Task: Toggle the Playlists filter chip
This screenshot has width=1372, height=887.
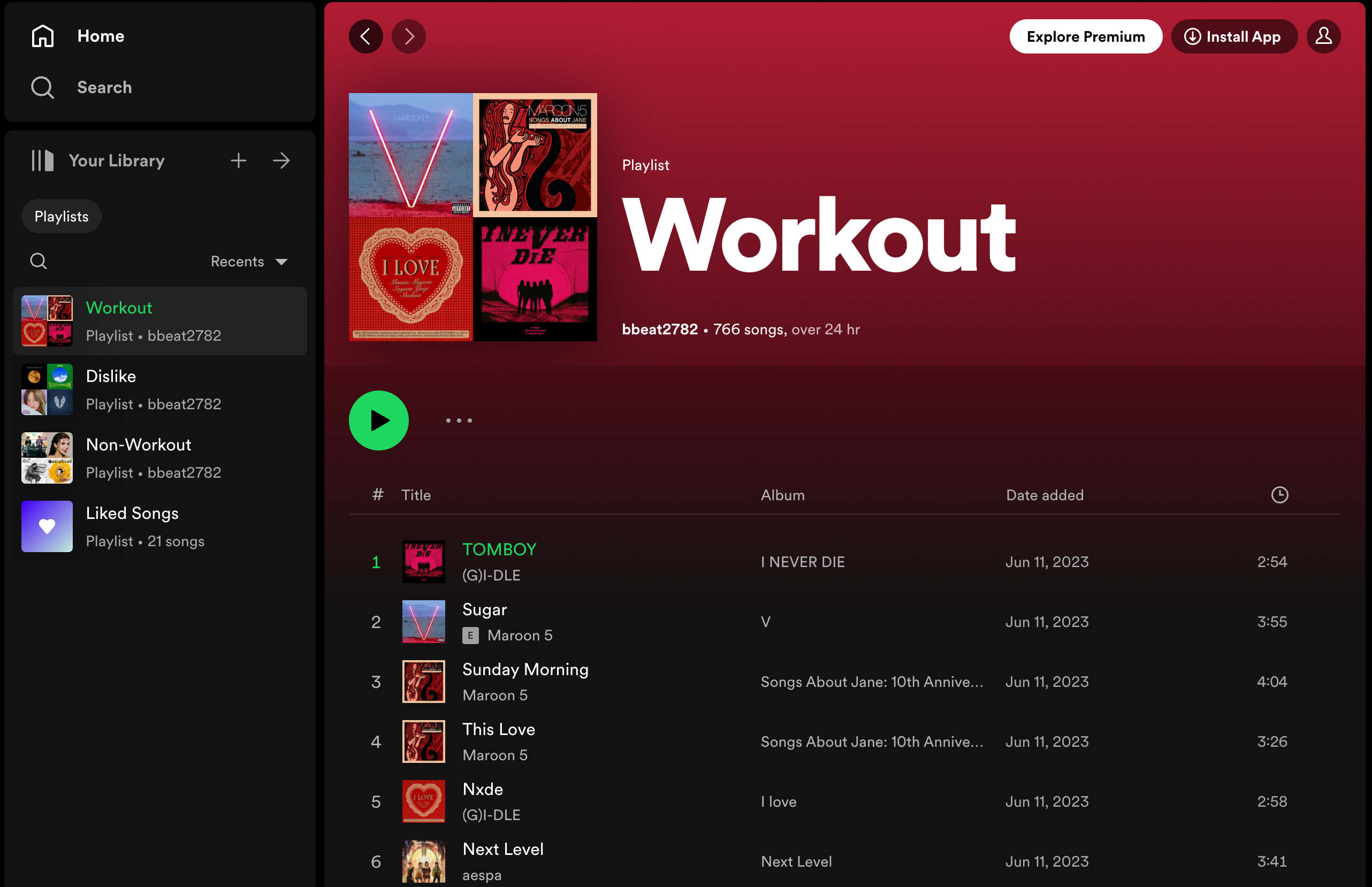Action: [x=62, y=217]
